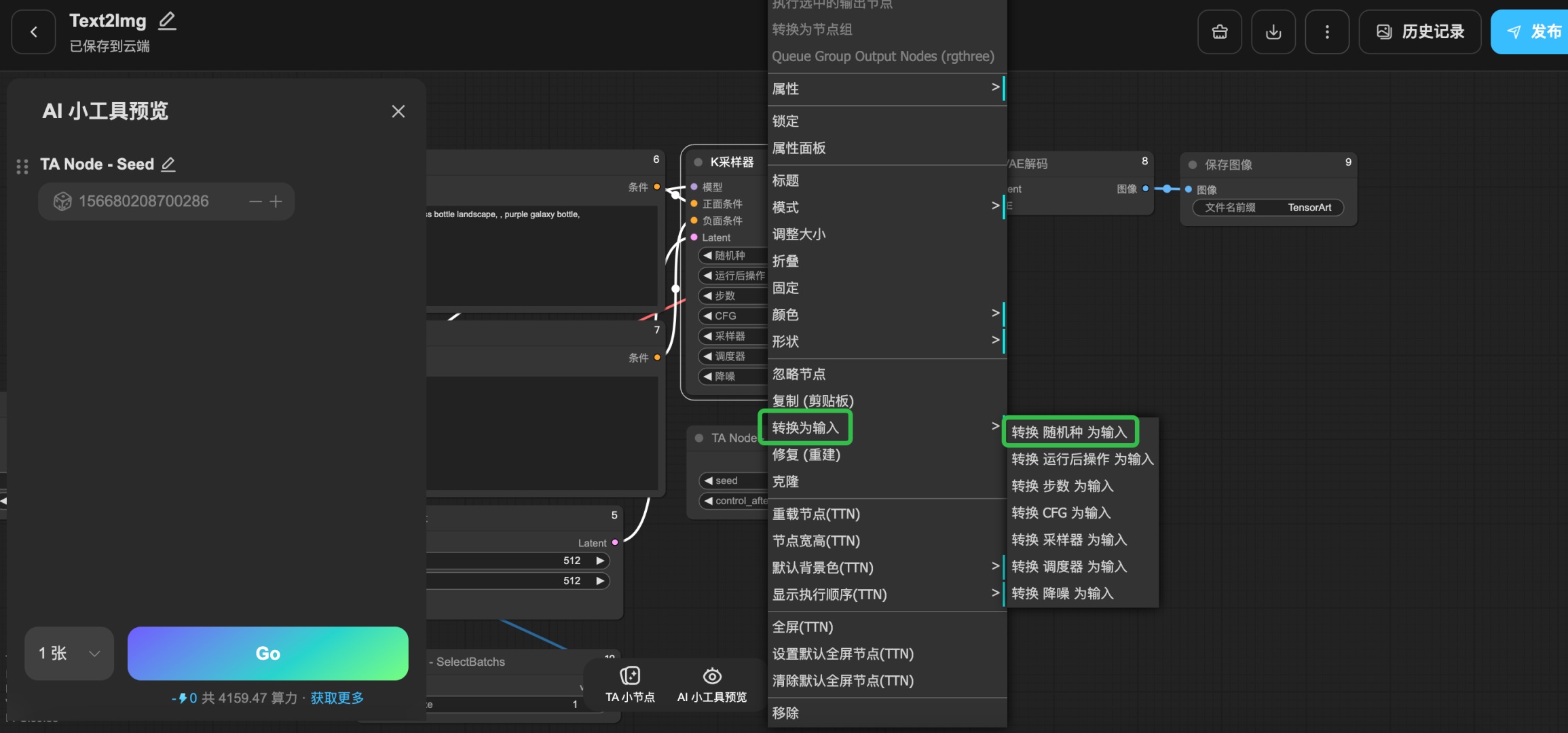Randomize seed with the dice icon
This screenshot has width=1568, height=733.
[62, 202]
